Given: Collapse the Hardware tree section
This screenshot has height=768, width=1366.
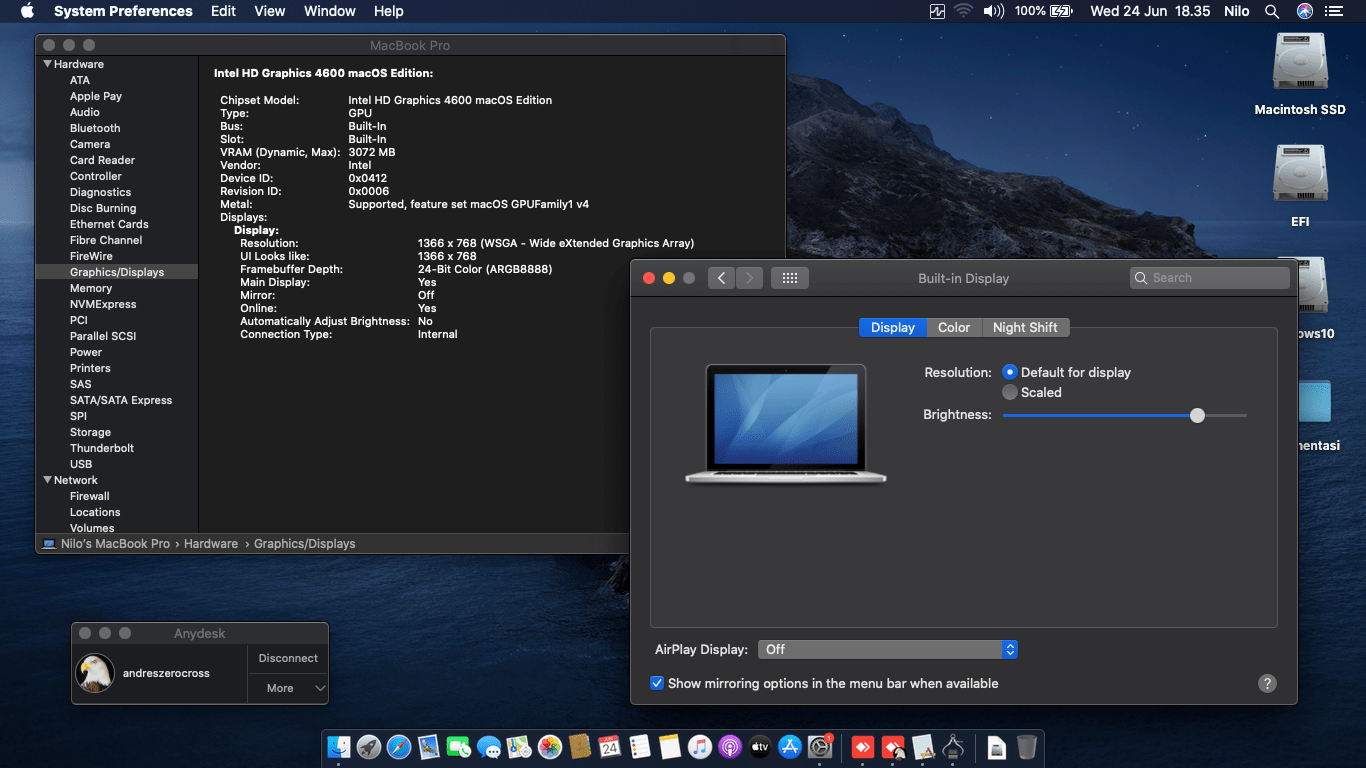Looking at the screenshot, I should pos(47,64).
